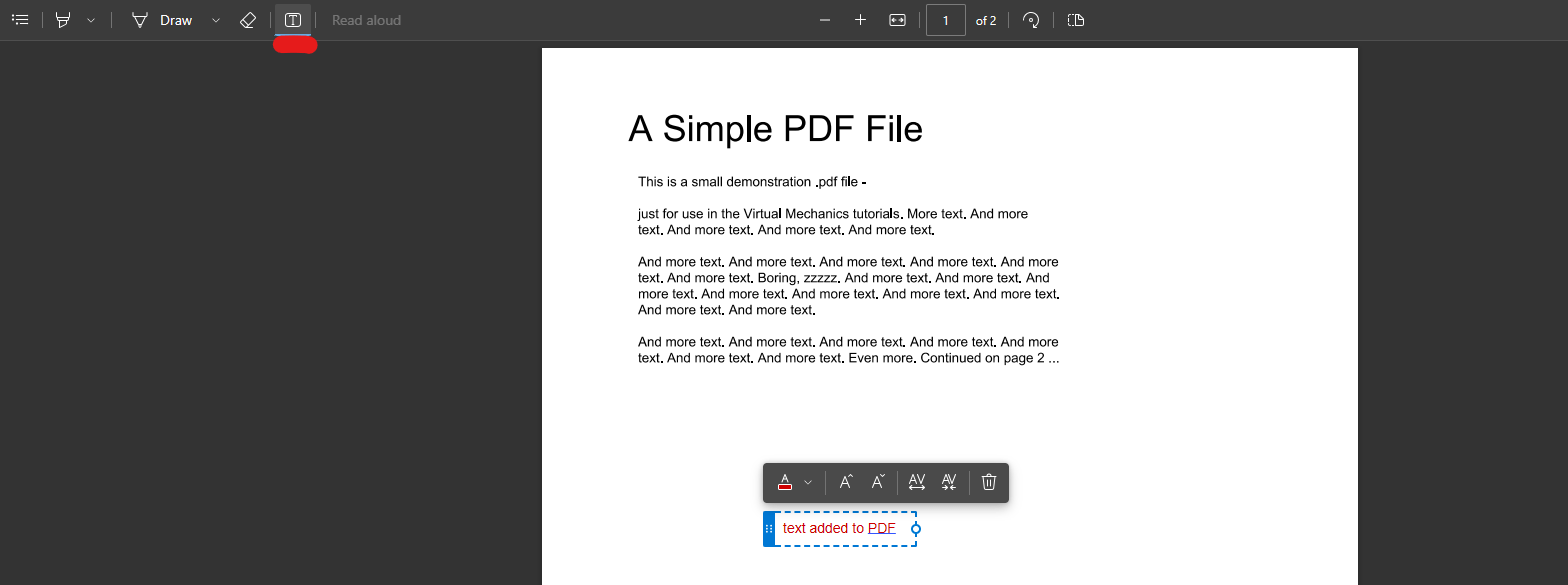This screenshot has height=585, width=1568.
Task: Toggle the Add text tool
Action: point(293,20)
